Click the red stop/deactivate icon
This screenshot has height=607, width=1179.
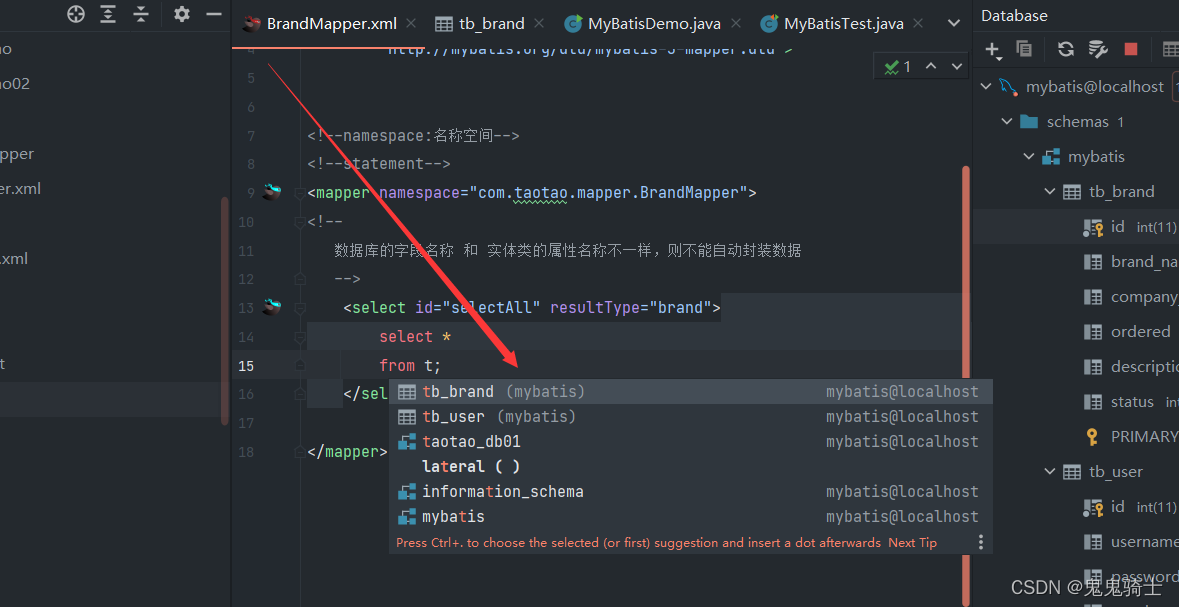coord(1131,49)
